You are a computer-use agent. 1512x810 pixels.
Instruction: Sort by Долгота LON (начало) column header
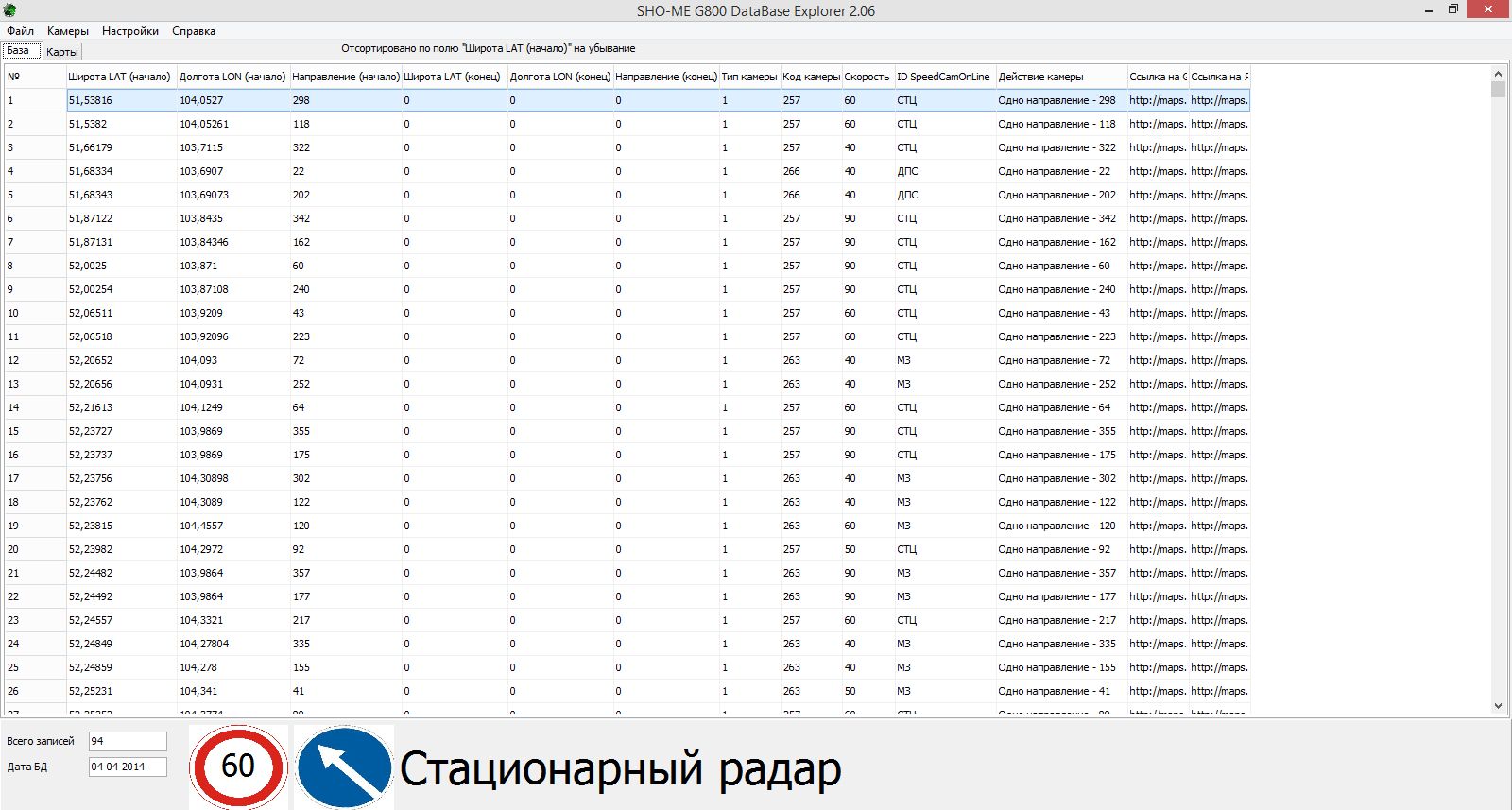point(232,77)
